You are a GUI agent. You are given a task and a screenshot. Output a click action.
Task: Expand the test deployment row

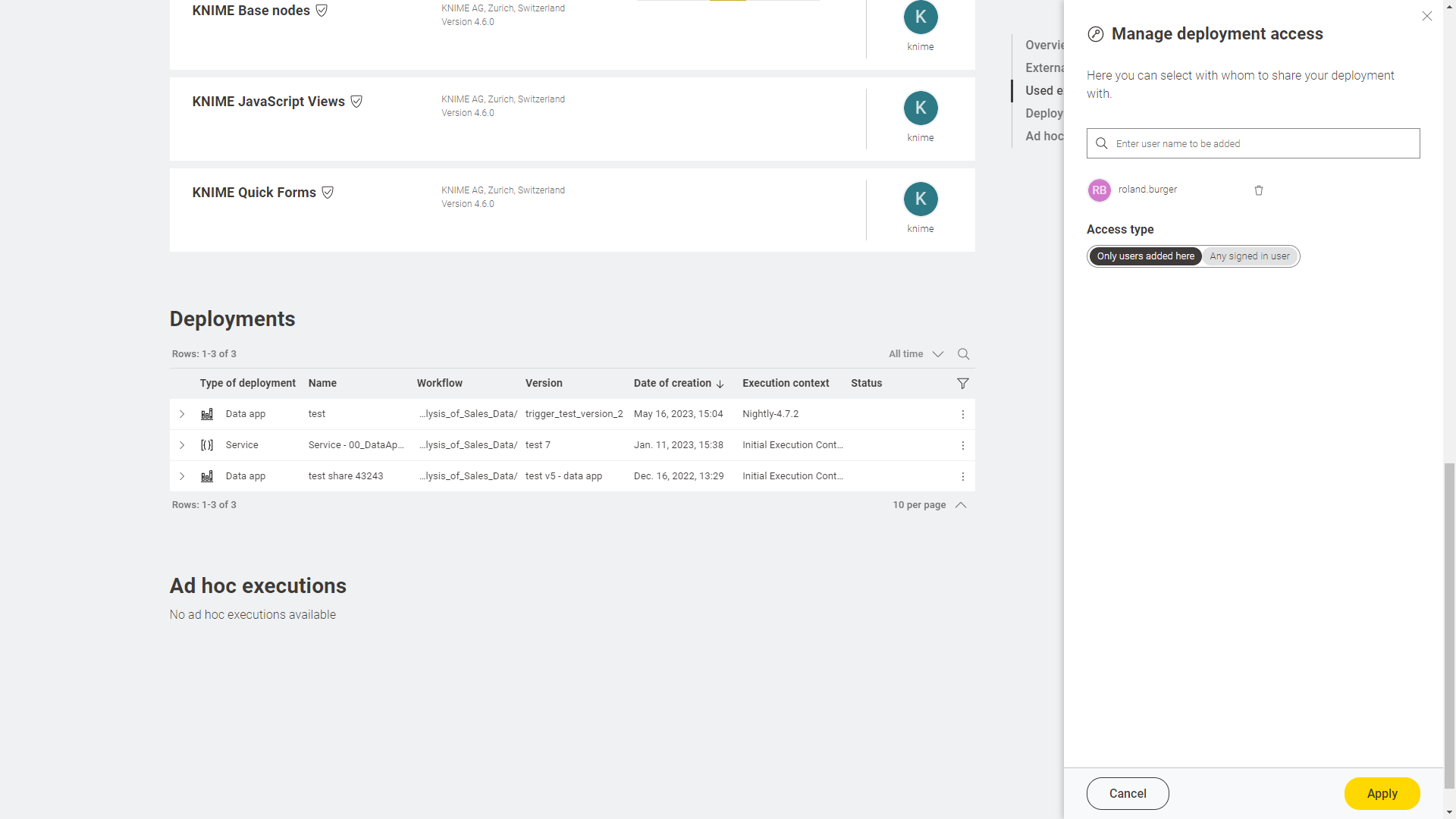181,414
